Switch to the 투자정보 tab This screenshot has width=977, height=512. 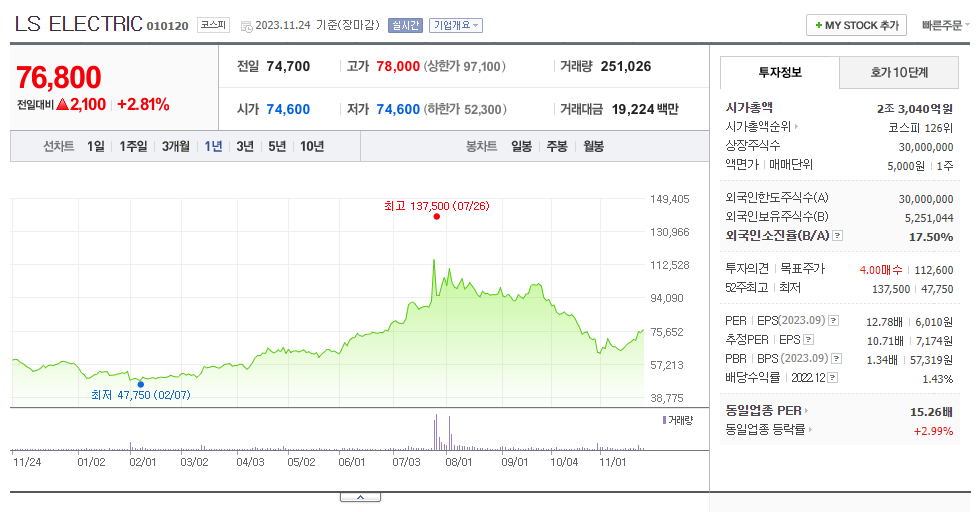[779, 72]
